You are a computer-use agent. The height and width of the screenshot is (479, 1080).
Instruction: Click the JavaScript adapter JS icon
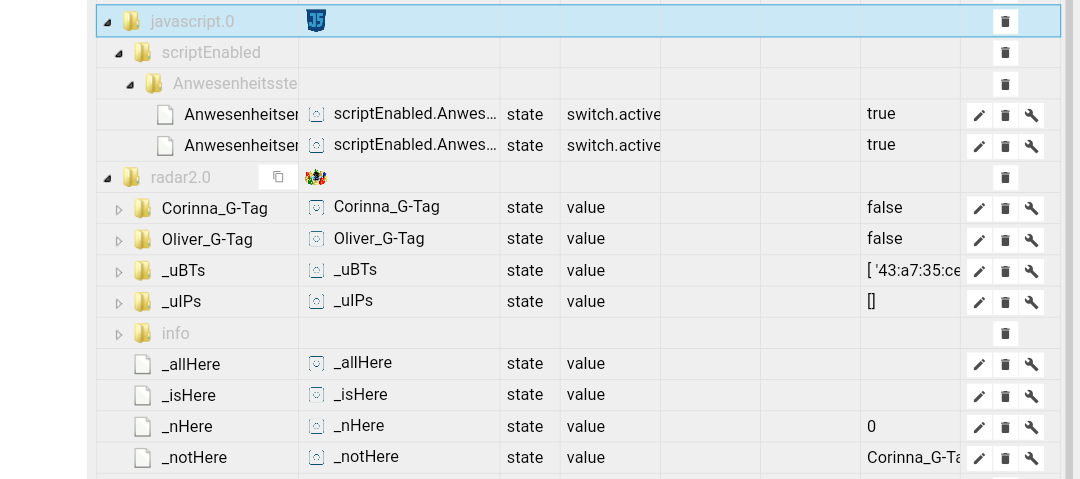pos(315,21)
